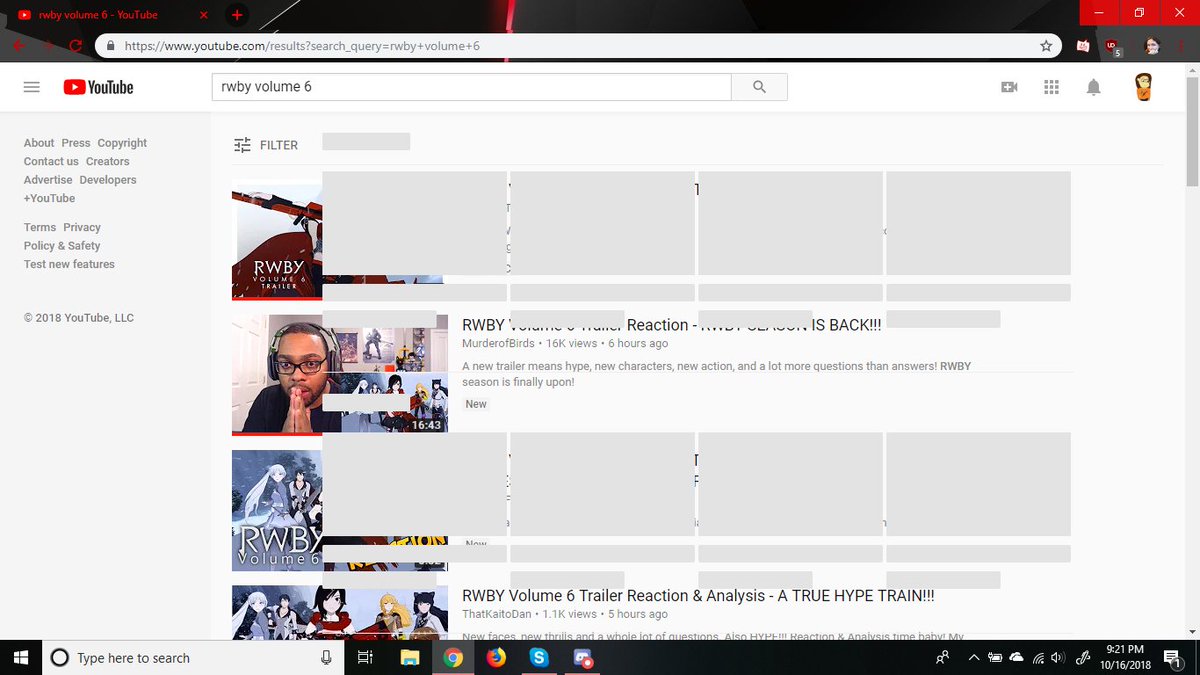Screen dimensions: 1200x675
Task: Open the Privacy link
Action: point(82,227)
